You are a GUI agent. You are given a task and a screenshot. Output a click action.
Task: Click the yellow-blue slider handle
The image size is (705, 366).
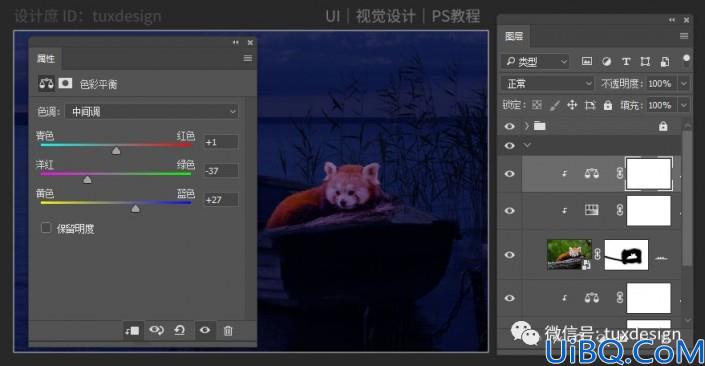coord(135,209)
